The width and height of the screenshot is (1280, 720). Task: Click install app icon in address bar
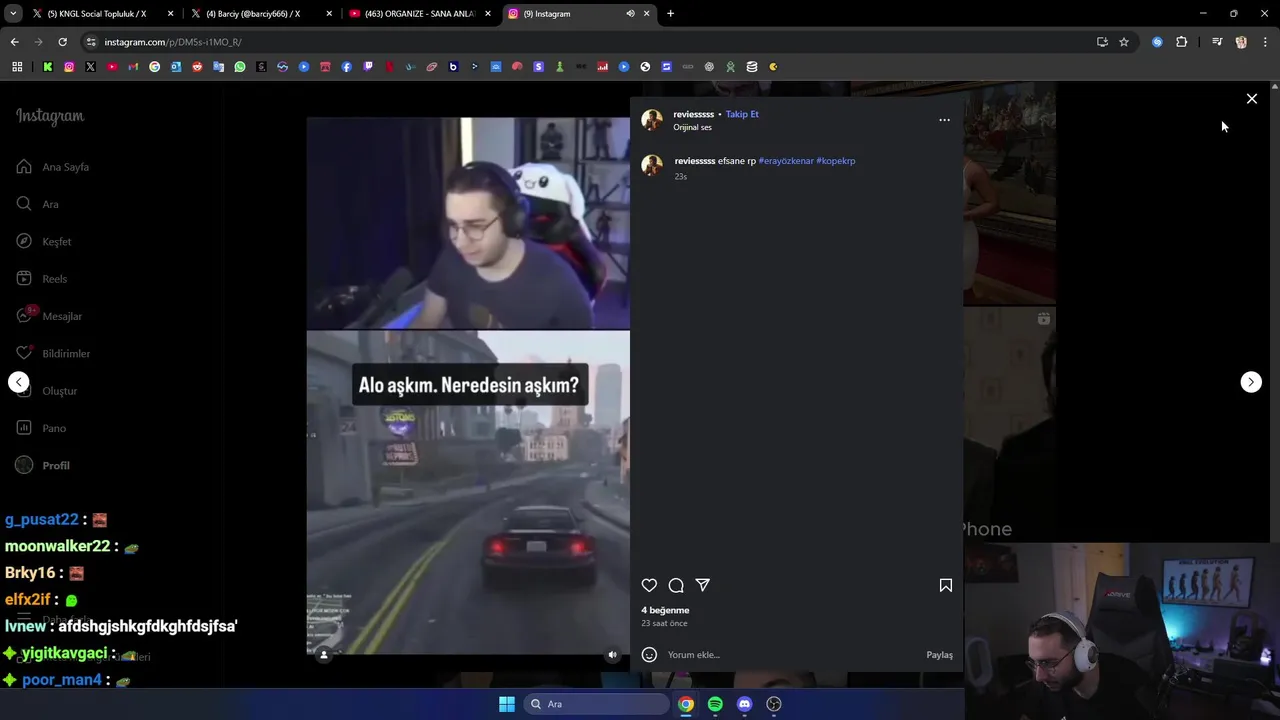click(x=1102, y=42)
